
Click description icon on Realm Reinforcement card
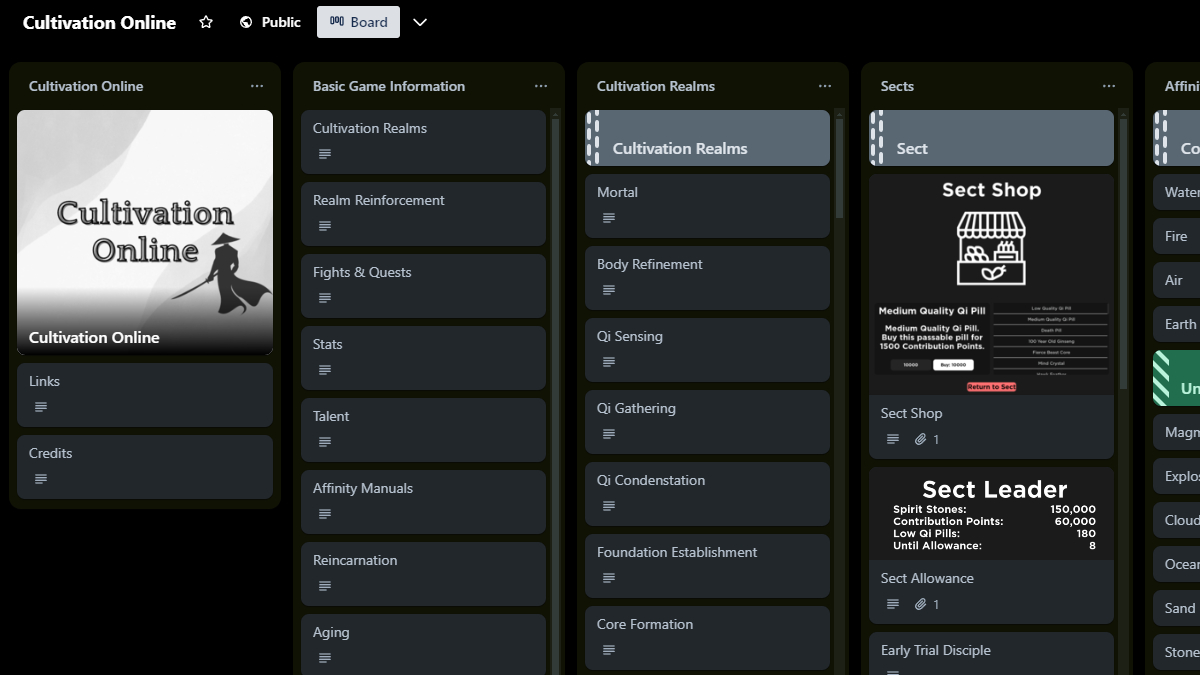point(325,226)
